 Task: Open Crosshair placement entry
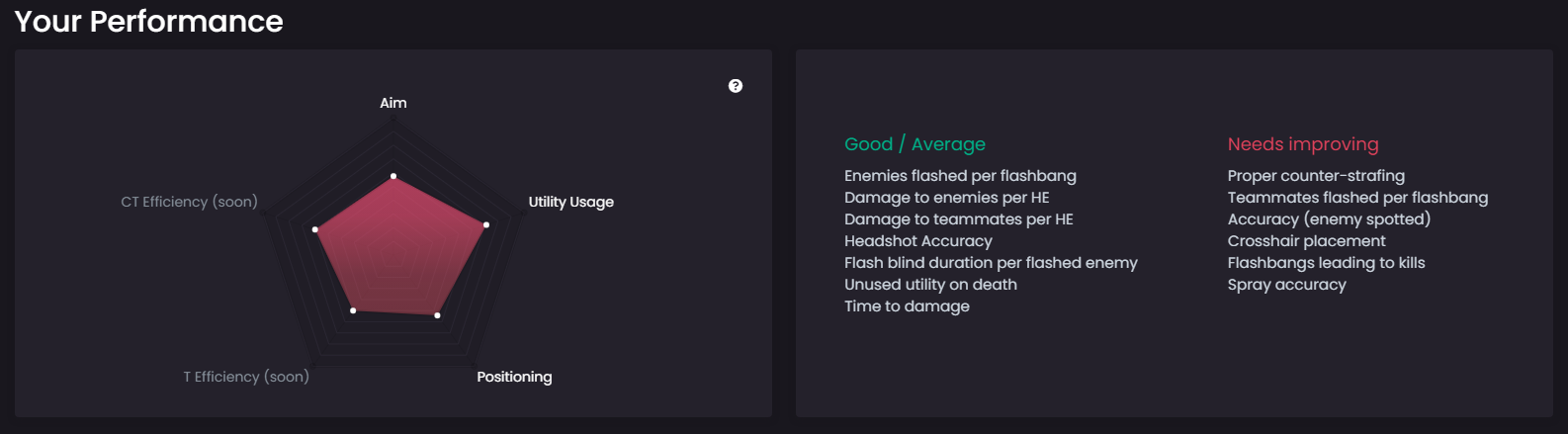click(1306, 241)
